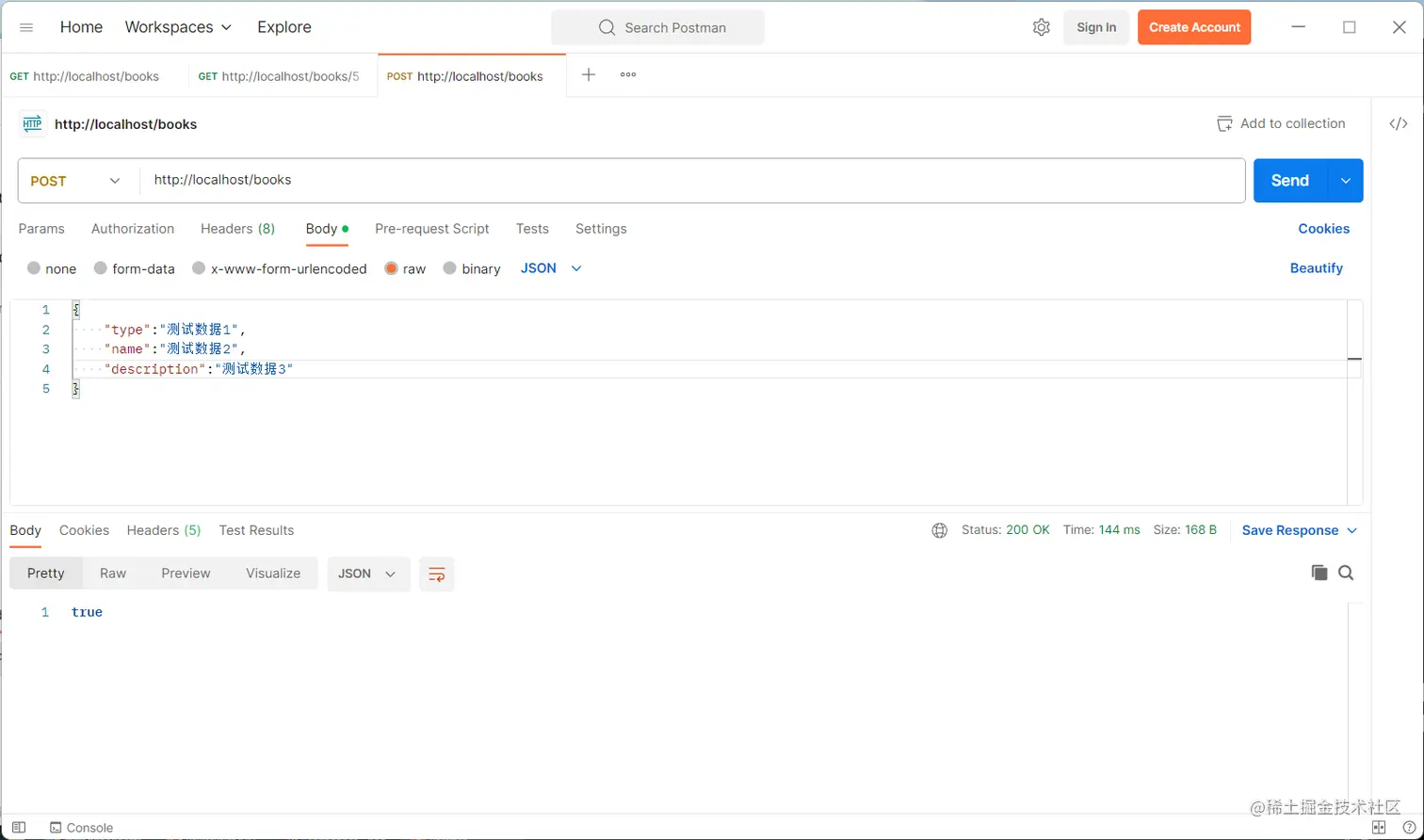This screenshot has height=840, width=1424.
Task: Show the response Headers (5) tab
Action: coord(164,530)
